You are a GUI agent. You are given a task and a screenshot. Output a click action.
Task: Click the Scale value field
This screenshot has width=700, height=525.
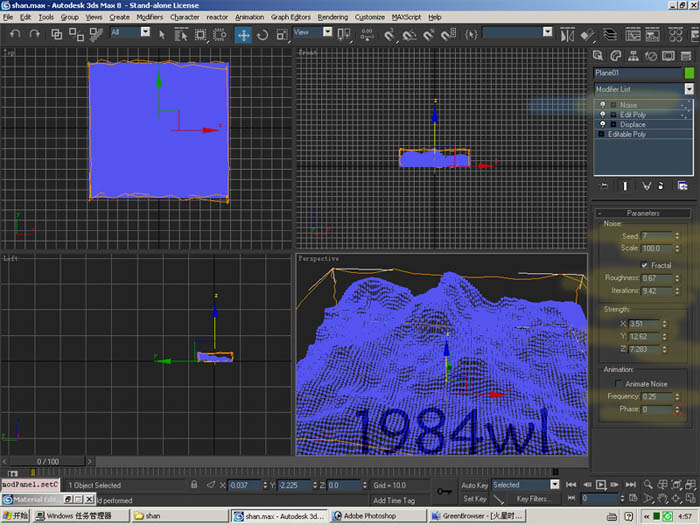click(657, 248)
